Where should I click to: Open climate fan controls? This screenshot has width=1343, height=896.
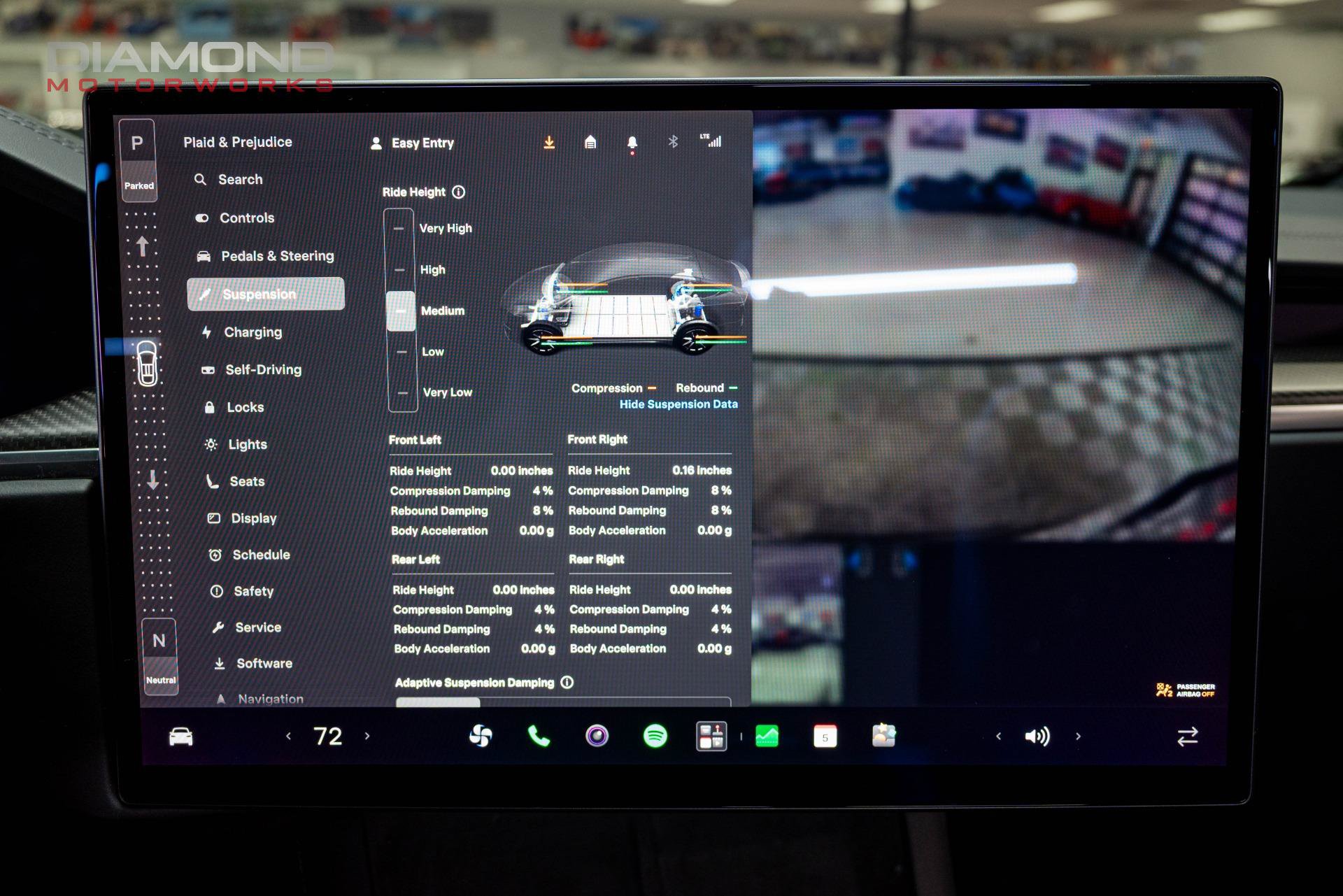point(481,736)
